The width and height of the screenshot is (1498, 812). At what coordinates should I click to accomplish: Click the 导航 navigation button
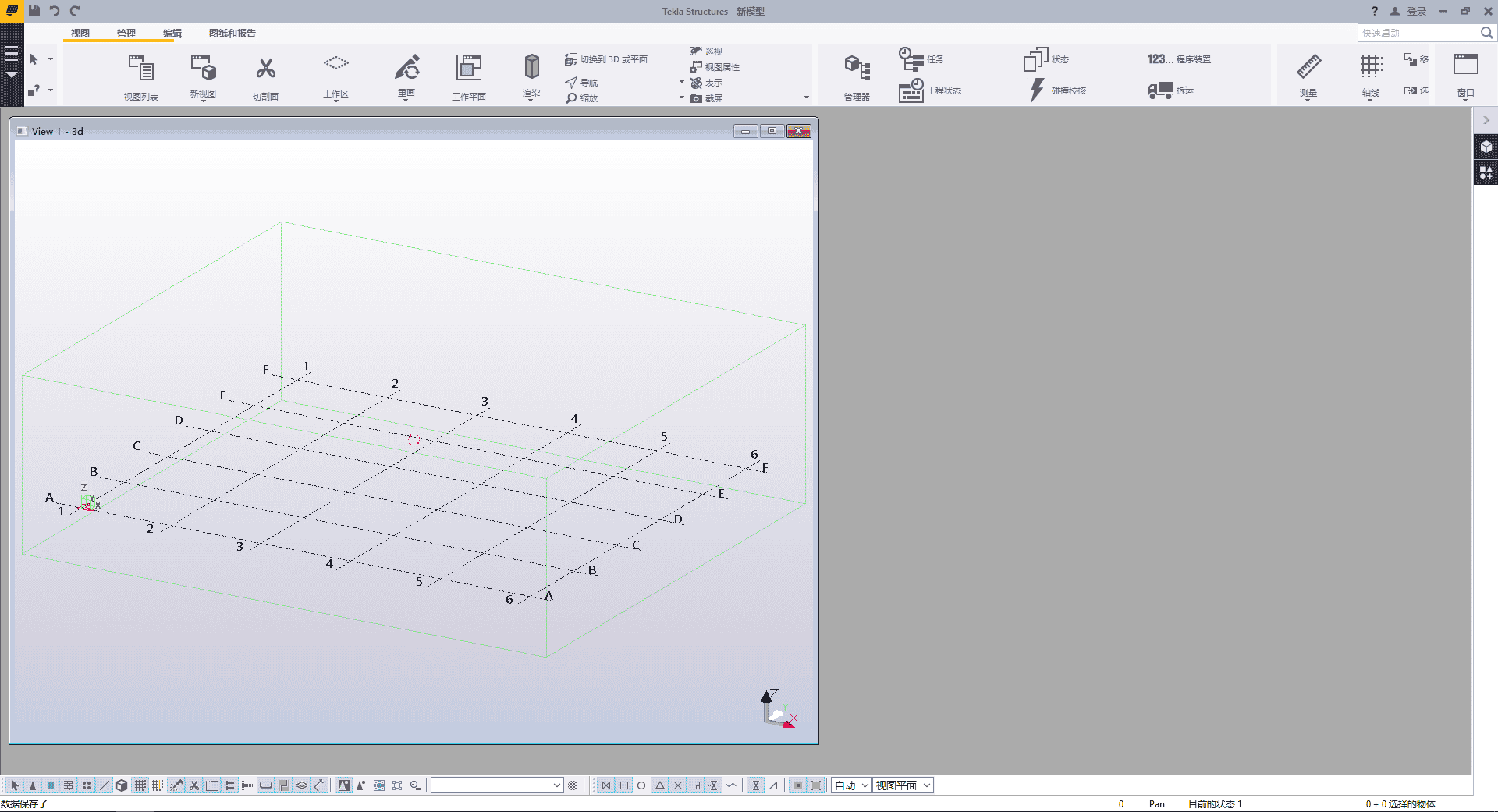(x=581, y=83)
